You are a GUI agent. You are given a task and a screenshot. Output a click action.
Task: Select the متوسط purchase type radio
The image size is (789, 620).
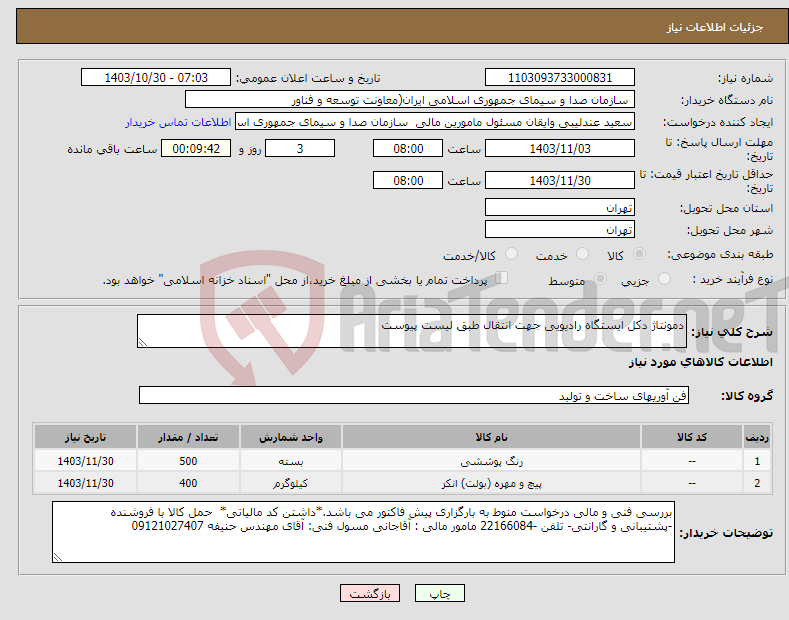coord(600,279)
